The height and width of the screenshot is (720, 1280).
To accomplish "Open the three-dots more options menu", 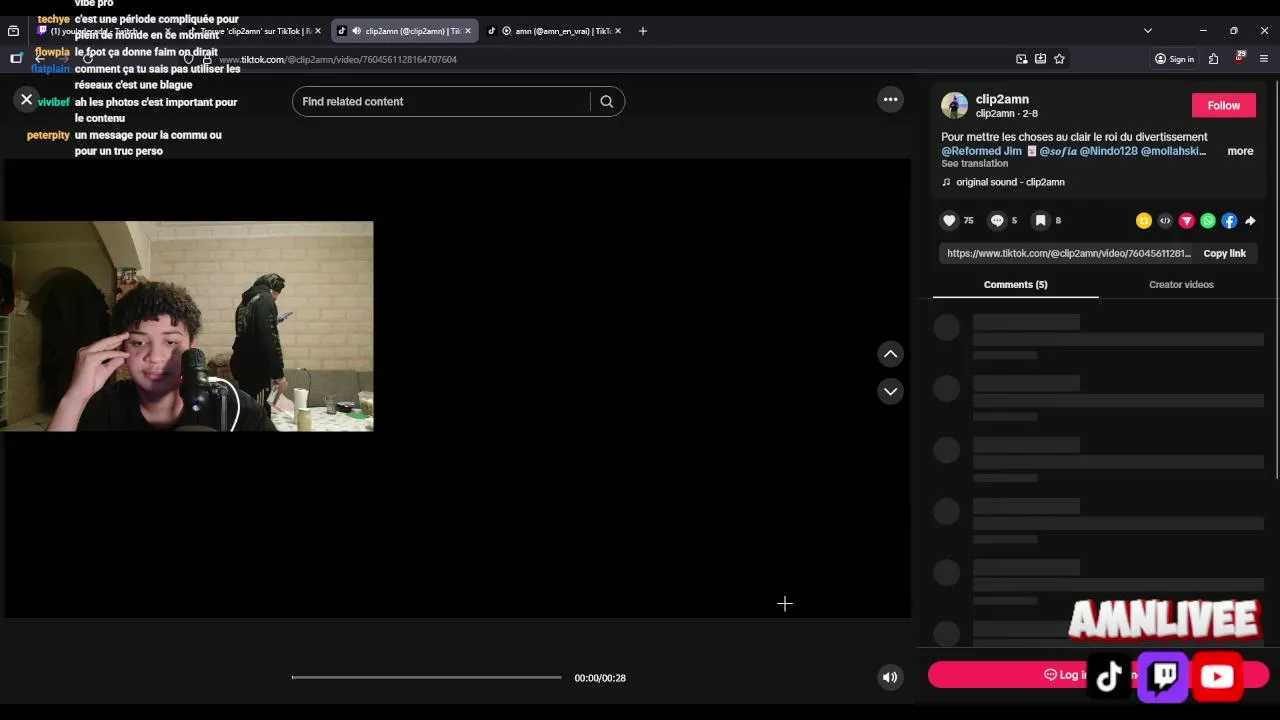I will pyautogui.click(x=890, y=99).
